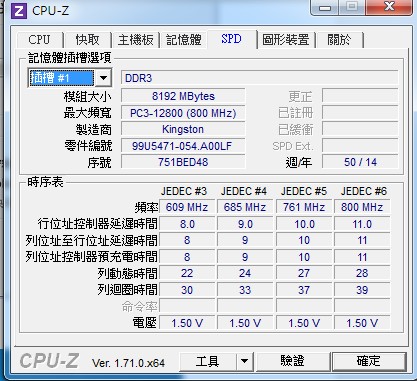Click the JEDEC #4 column header
The image size is (417, 381).
(x=244, y=191)
